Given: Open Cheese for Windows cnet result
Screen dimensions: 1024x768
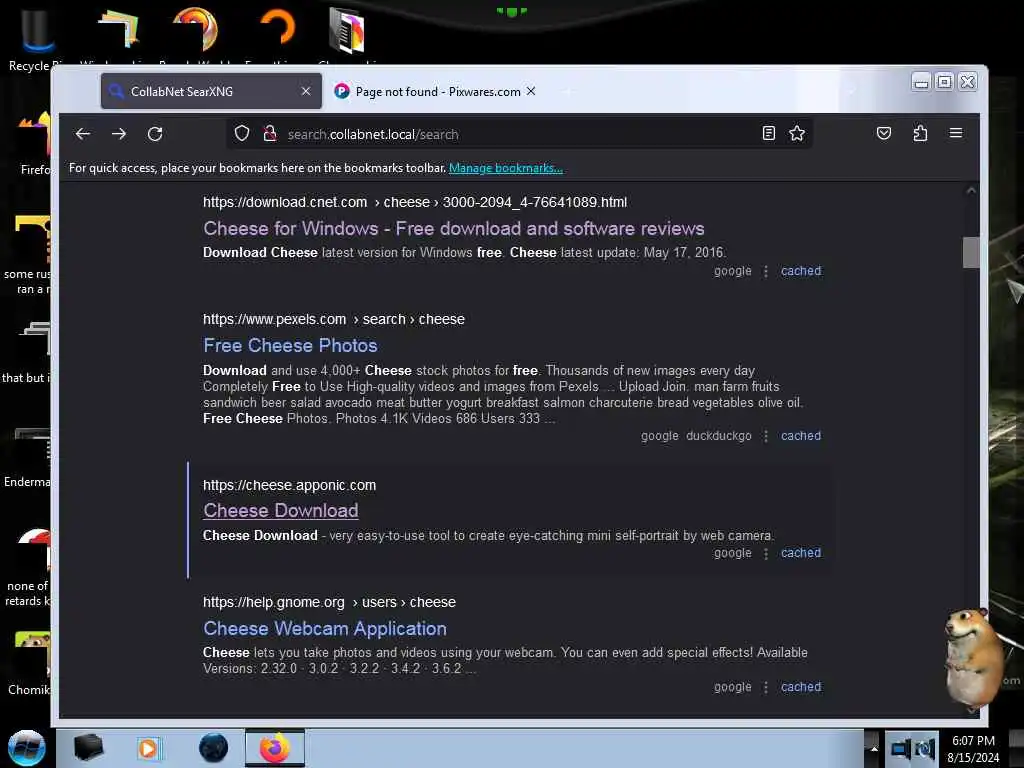Looking at the screenshot, I should (x=453, y=229).
